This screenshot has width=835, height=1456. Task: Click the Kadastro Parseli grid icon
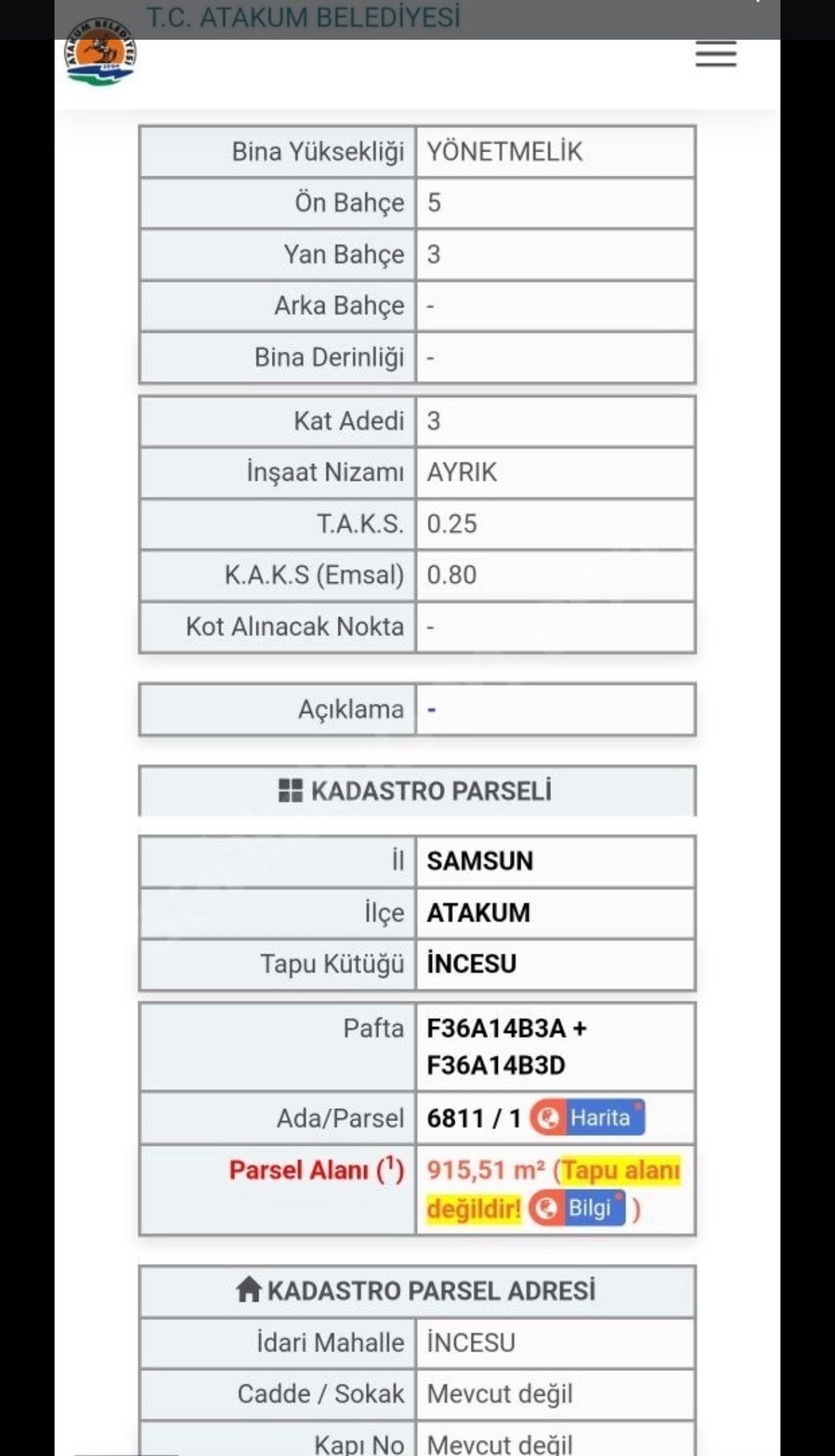click(290, 791)
